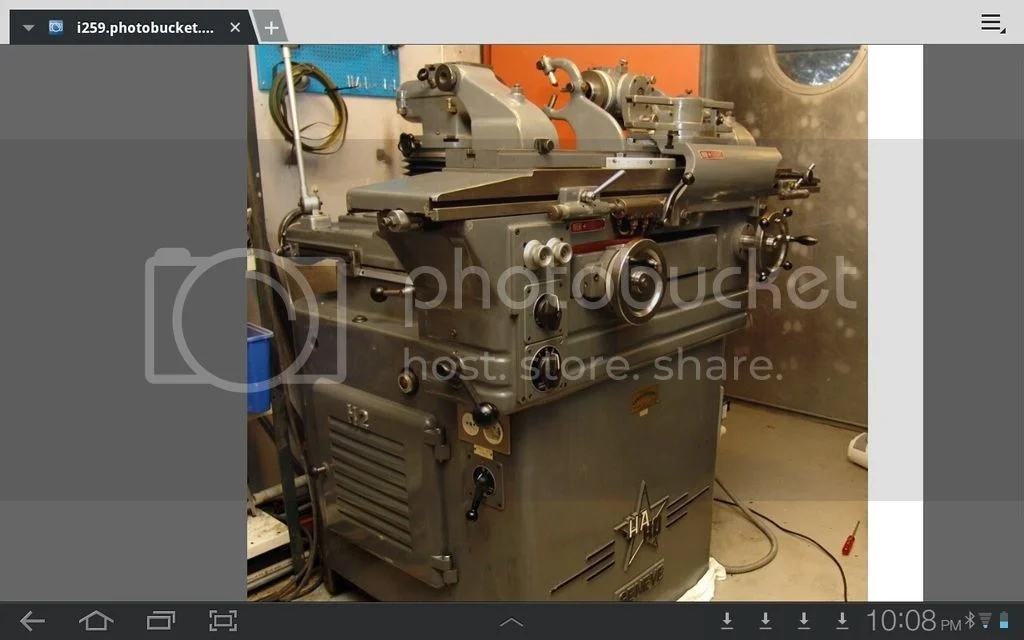The width and height of the screenshot is (1024, 640).
Task: Tap the Wi-Fi signal icon
Action: (x=985, y=621)
